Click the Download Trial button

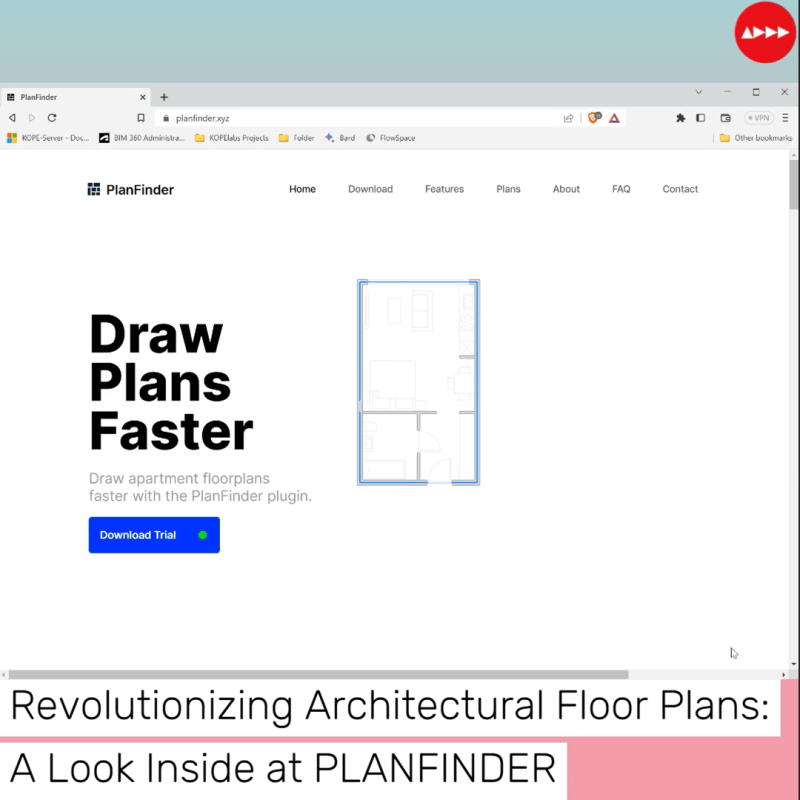(x=153, y=535)
